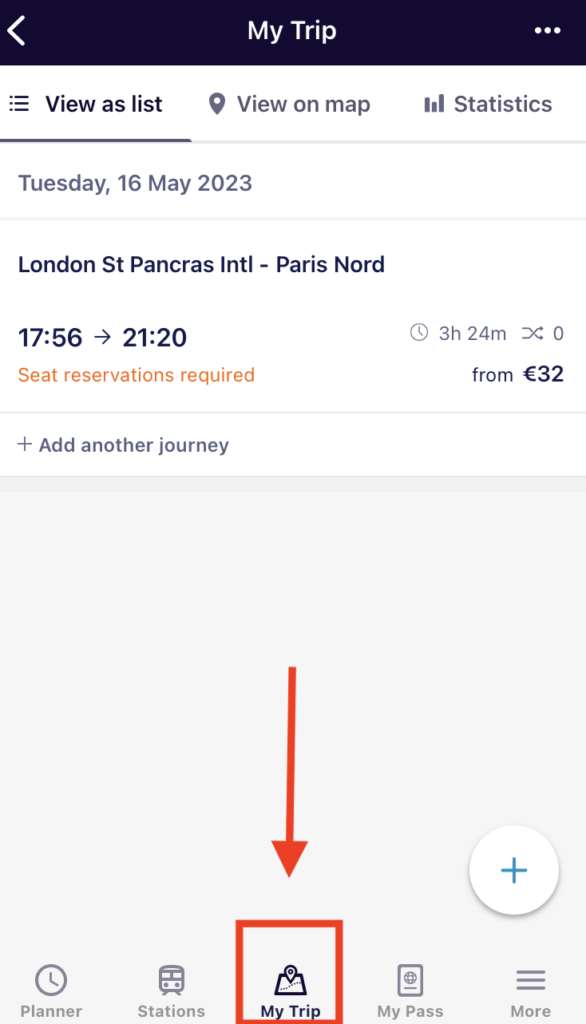Open My Pass from bottom navigation
The image size is (586, 1024).
(410, 990)
